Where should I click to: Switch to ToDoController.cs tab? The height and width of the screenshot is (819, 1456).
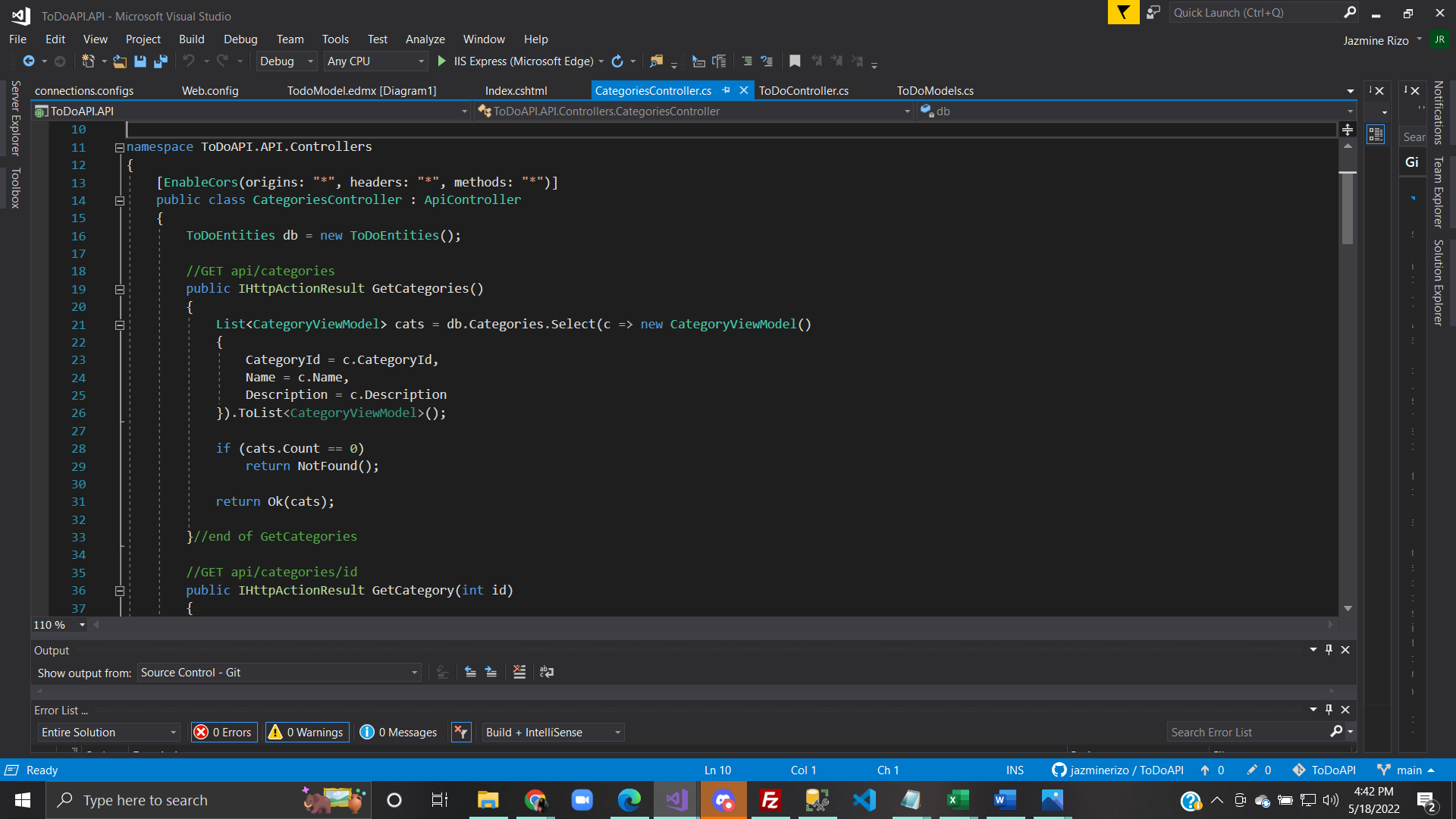[803, 90]
